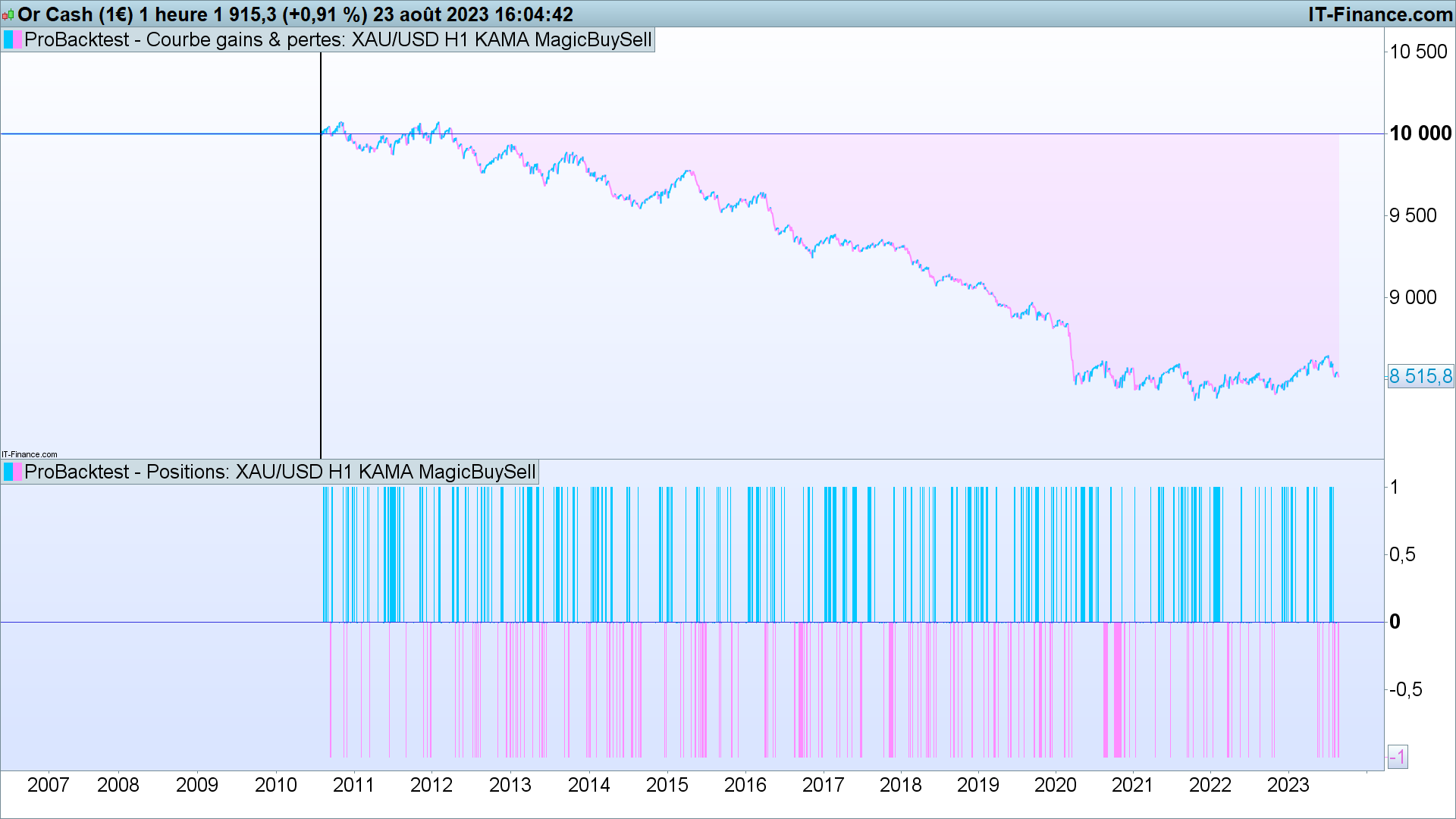1456x819 pixels.
Task: Click the -1 position value tag
Action: (1398, 756)
